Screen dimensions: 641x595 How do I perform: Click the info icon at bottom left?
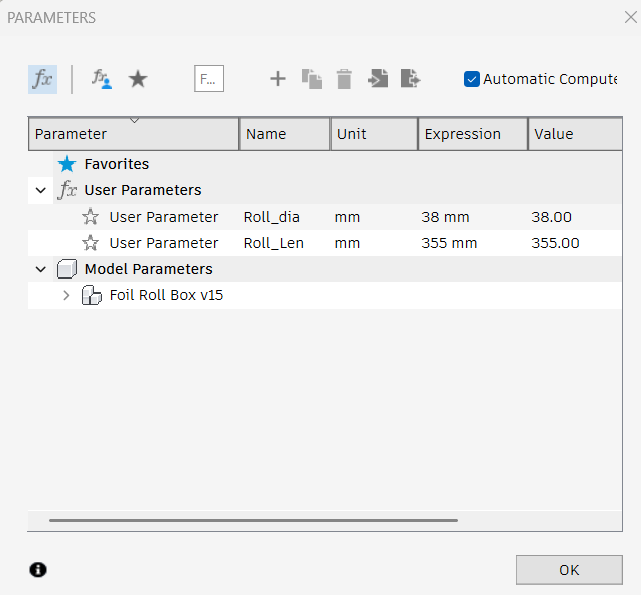(x=38, y=570)
